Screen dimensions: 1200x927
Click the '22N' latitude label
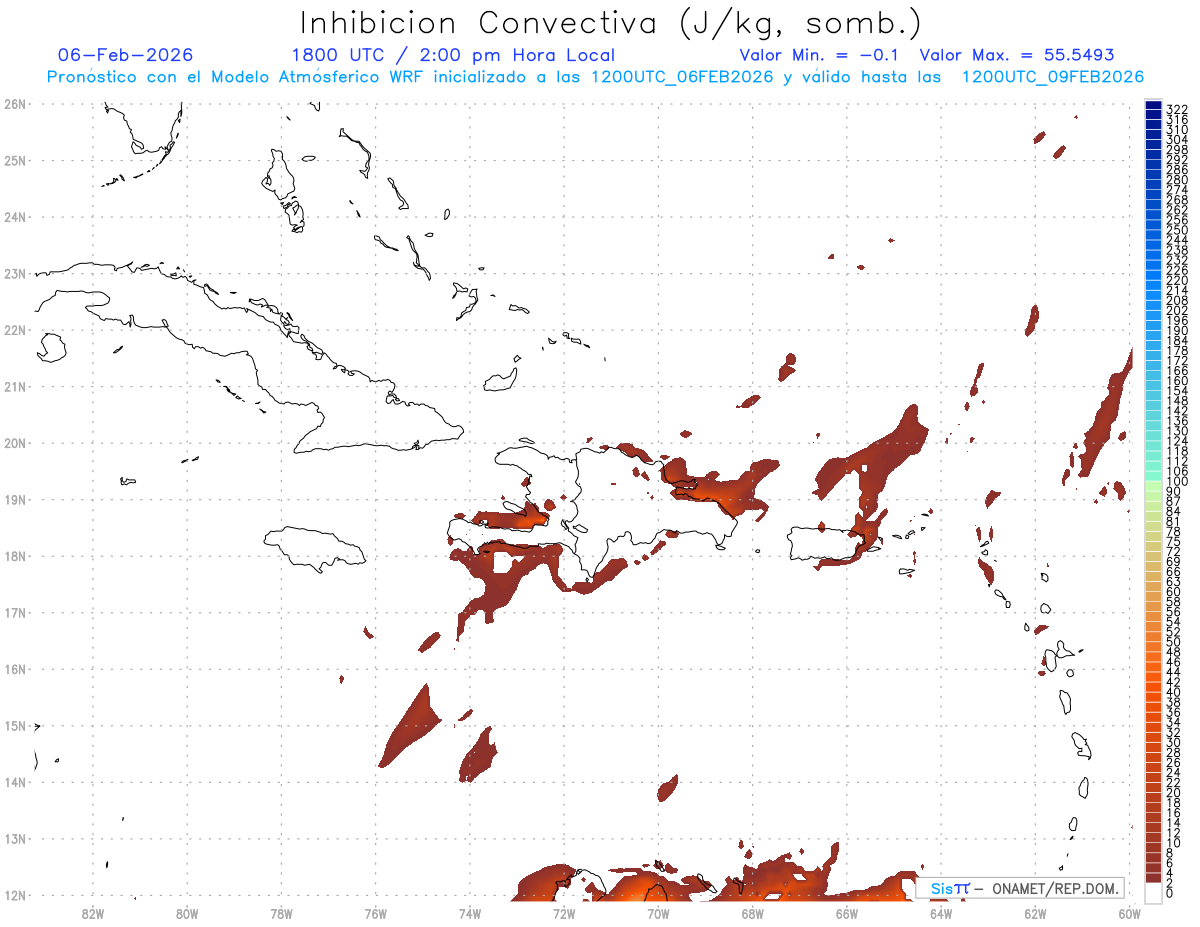14,330
